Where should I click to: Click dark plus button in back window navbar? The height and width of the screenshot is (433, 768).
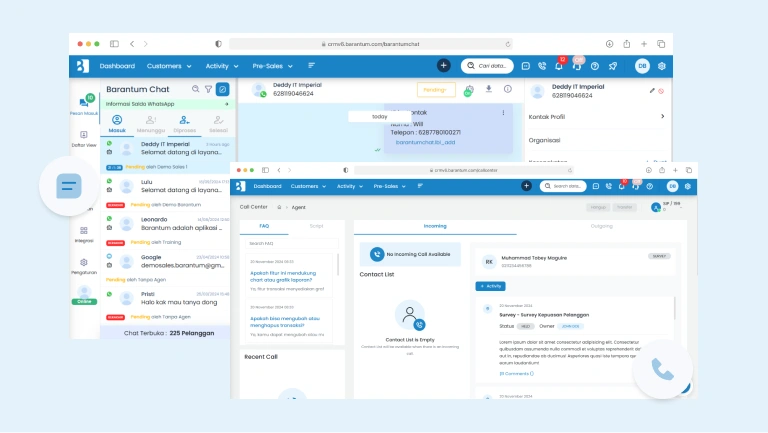pos(444,66)
